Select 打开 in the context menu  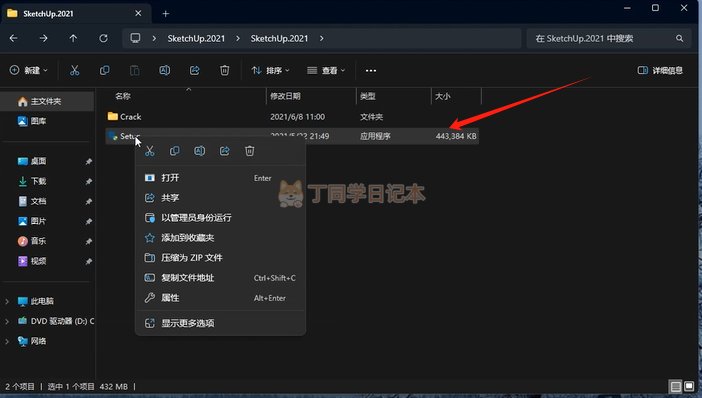coord(220,178)
